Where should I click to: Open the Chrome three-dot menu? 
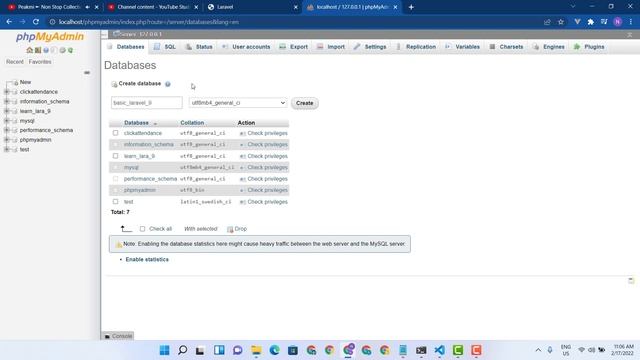[631, 22]
